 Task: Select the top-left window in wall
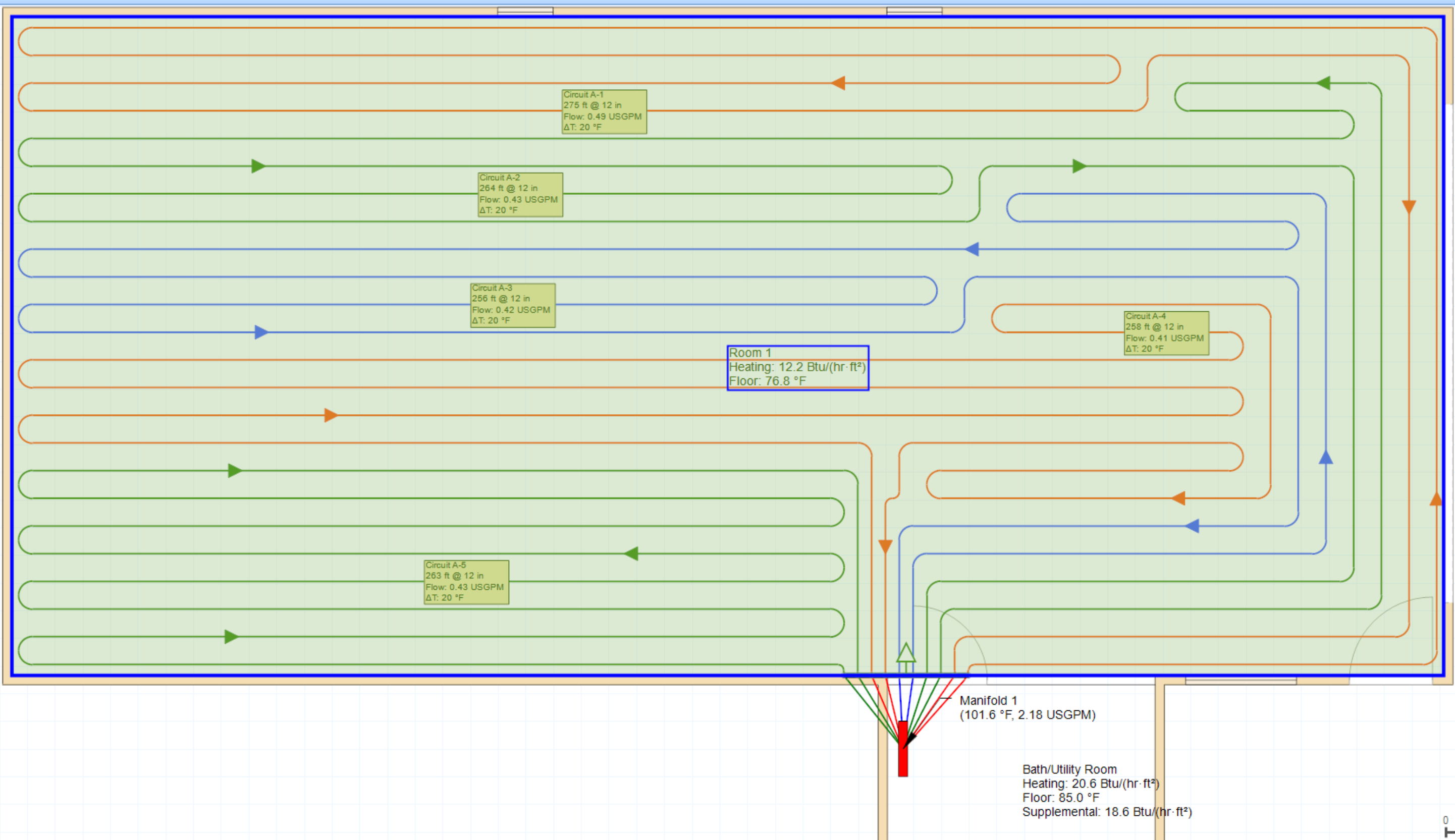click(525, 11)
